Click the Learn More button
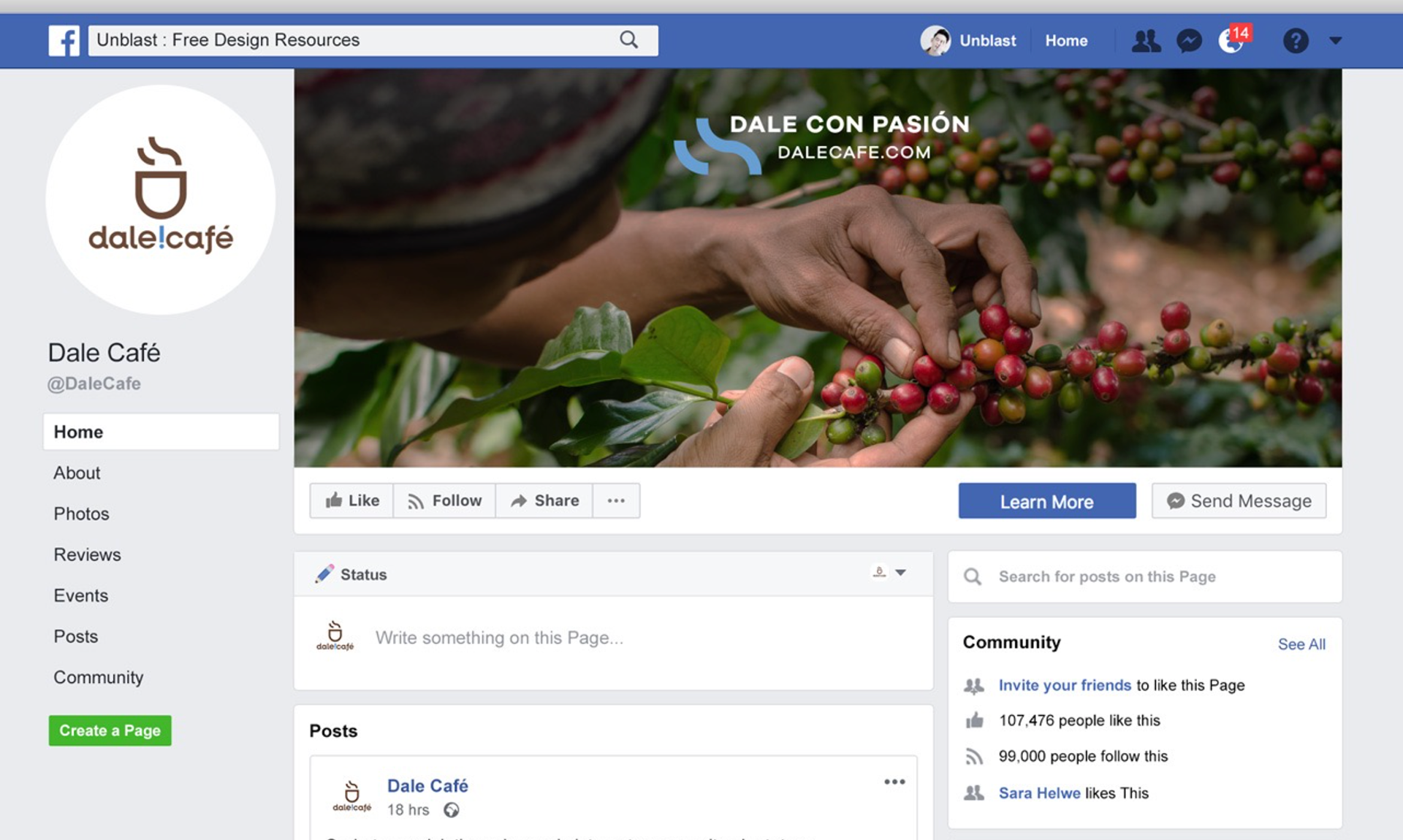The height and width of the screenshot is (840, 1403). [x=1046, y=501]
